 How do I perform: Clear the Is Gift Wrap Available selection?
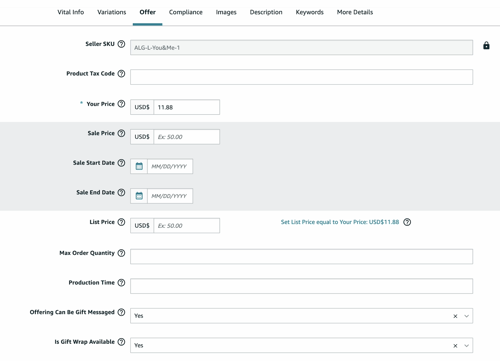pyautogui.click(x=455, y=346)
